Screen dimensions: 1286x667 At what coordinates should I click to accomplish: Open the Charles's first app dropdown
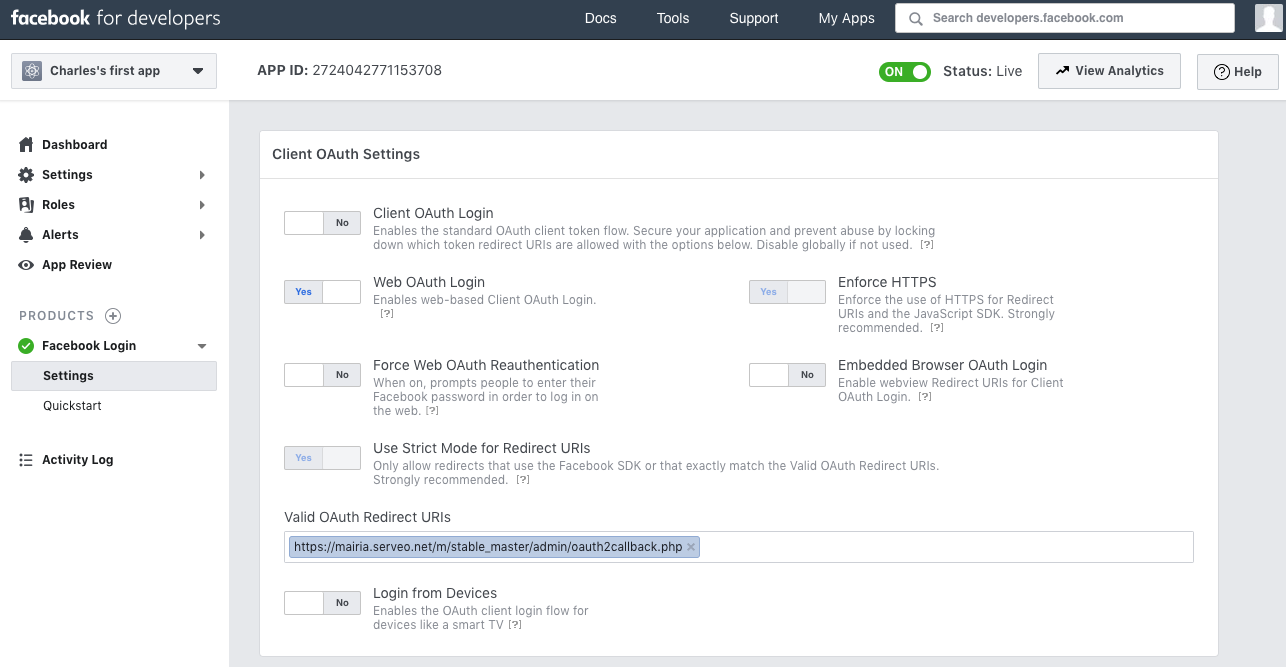click(x=114, y=71)
